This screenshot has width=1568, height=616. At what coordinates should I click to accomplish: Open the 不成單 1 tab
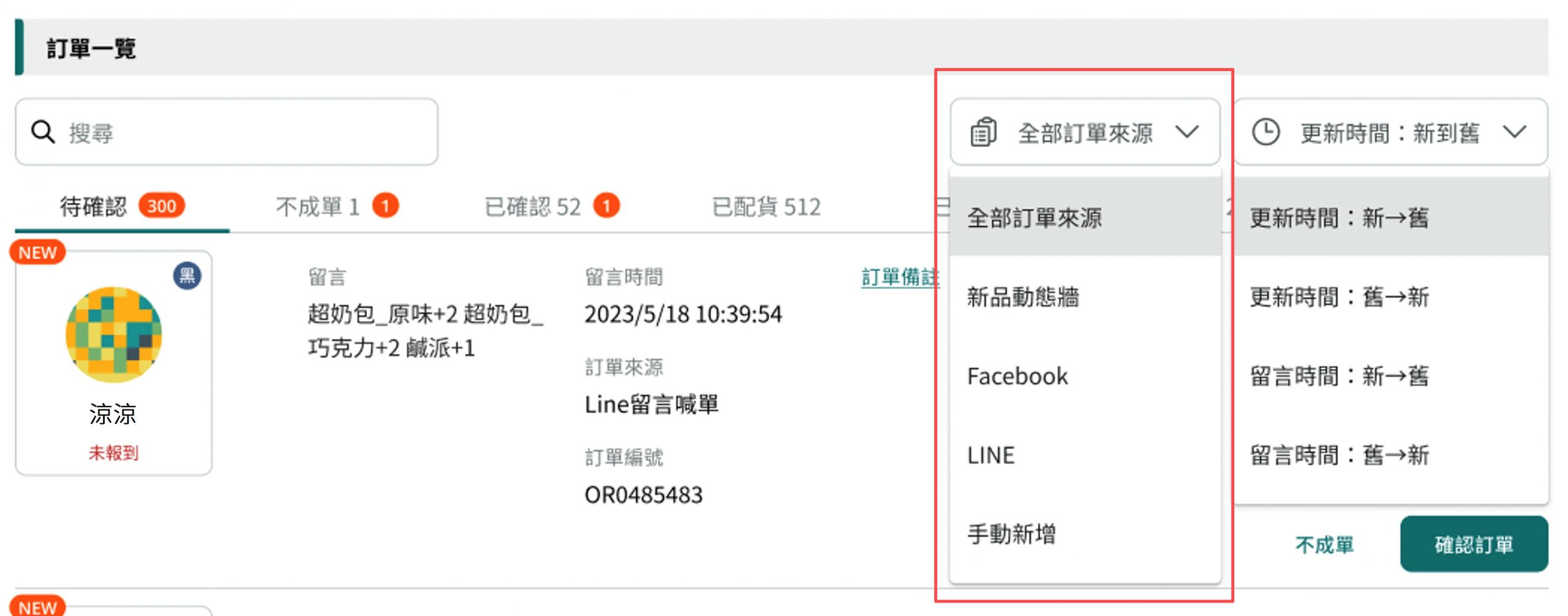[317, 207]
